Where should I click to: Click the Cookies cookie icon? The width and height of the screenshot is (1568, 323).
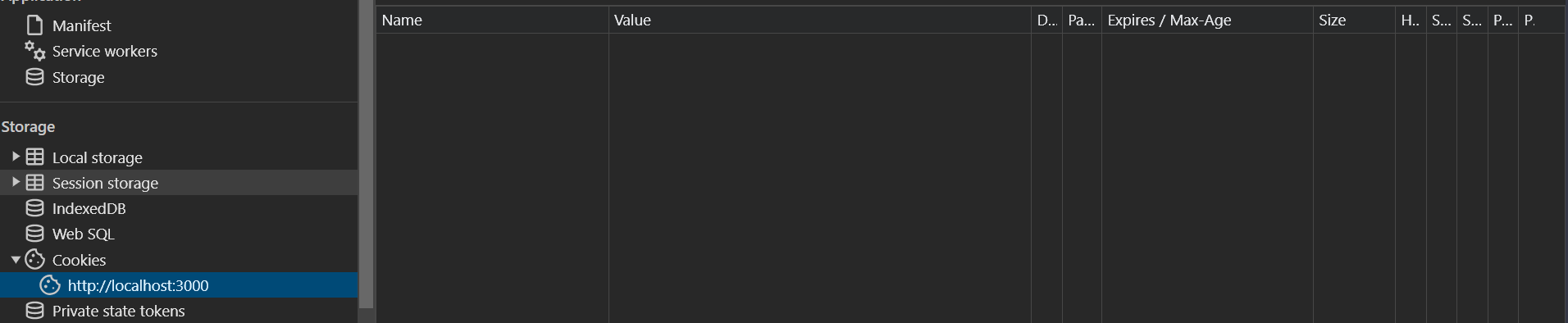coord(34,259)
